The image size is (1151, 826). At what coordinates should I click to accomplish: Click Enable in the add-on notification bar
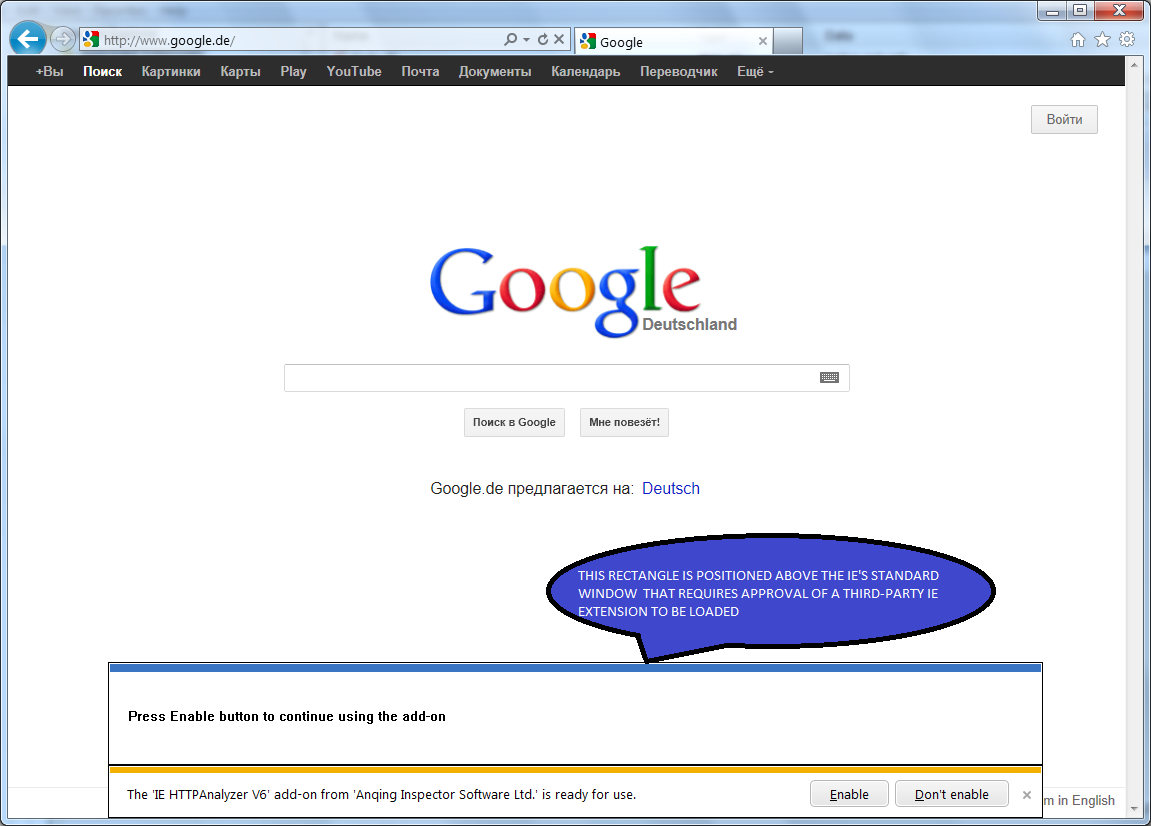pyautogui.click(x=849, y=794)
